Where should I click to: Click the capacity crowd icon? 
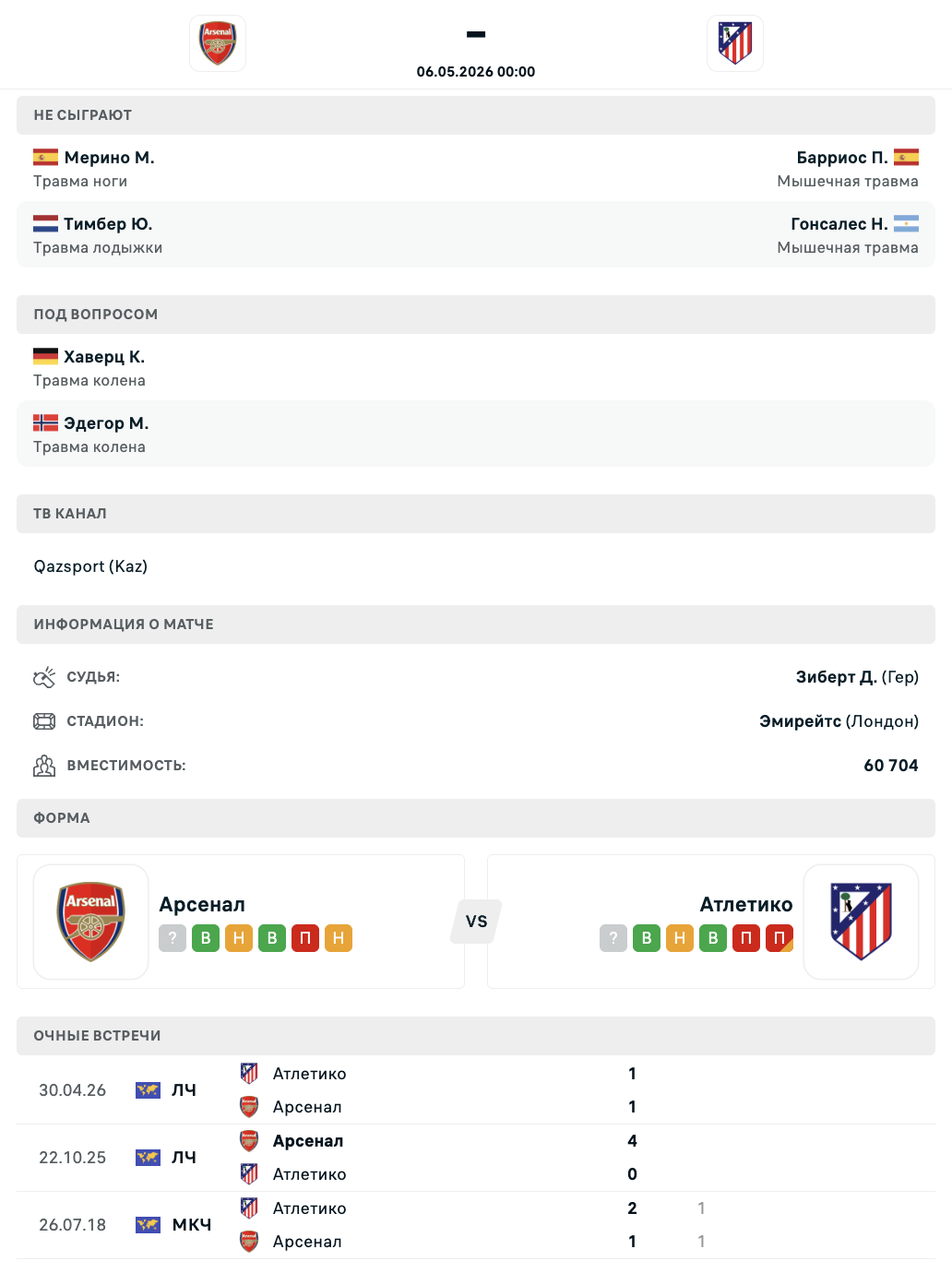pos(44,766)
